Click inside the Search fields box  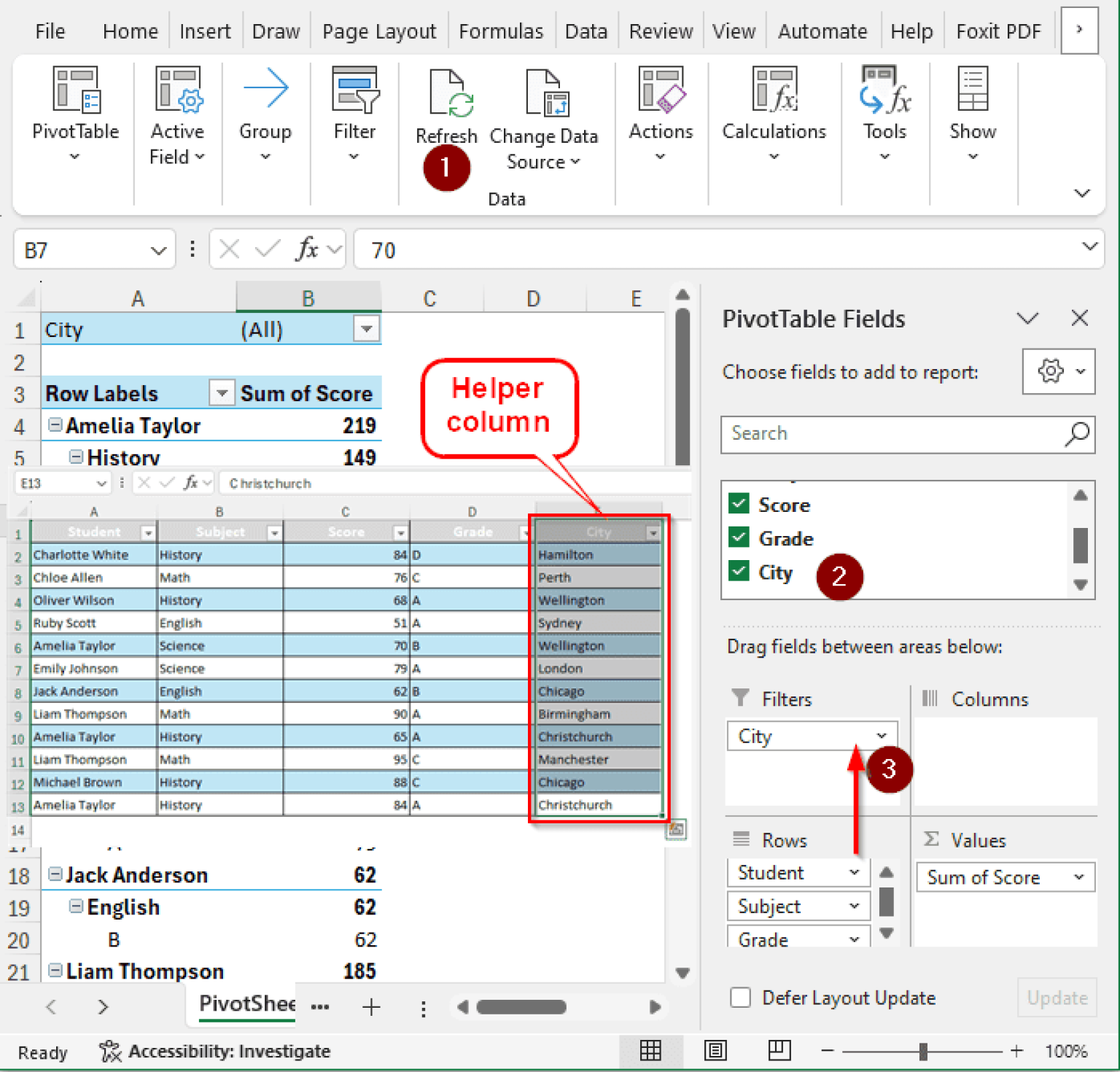tap(875, 434)
